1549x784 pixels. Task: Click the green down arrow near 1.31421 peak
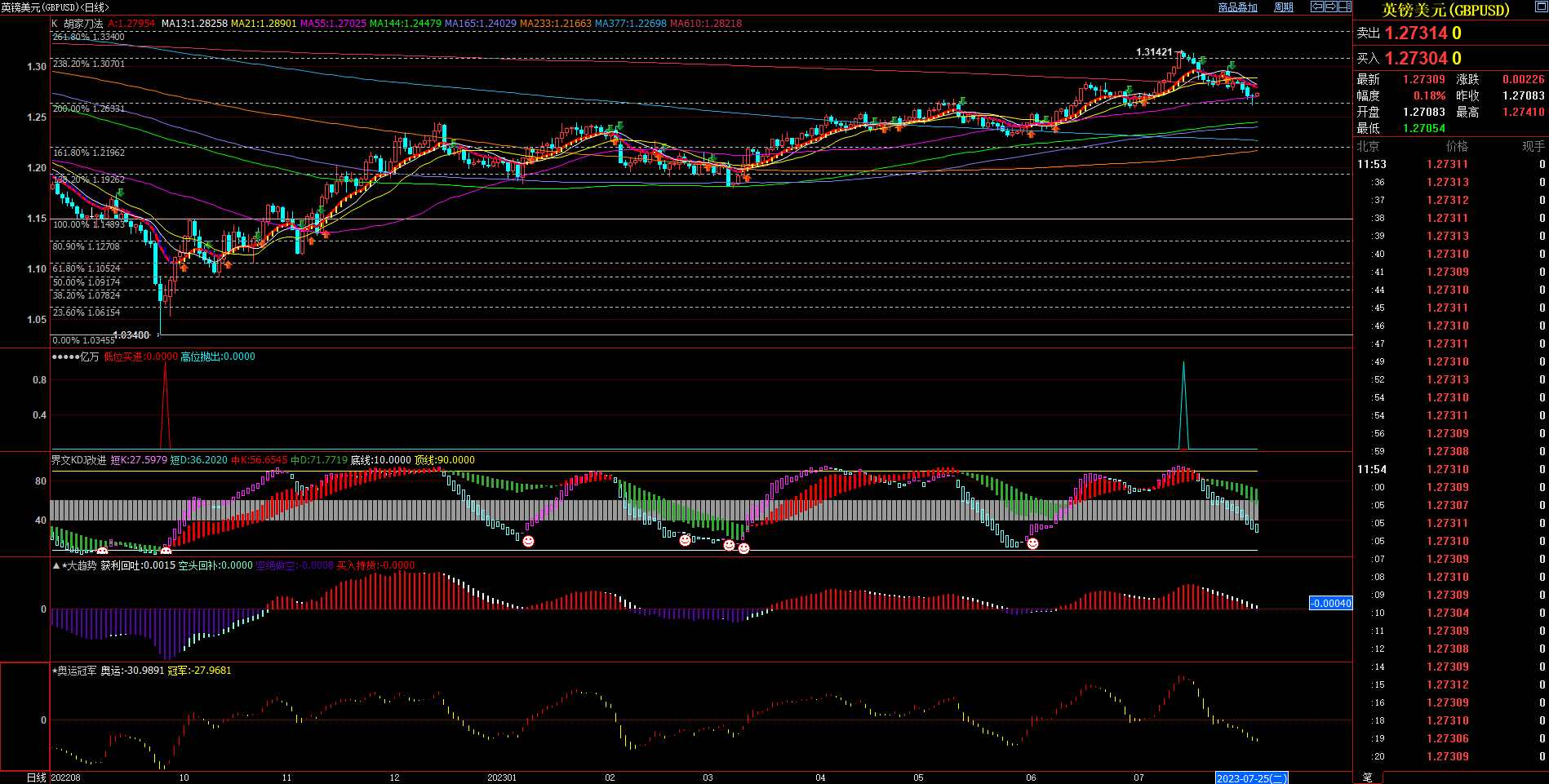pyautogui.click(x=1203, y=61)
